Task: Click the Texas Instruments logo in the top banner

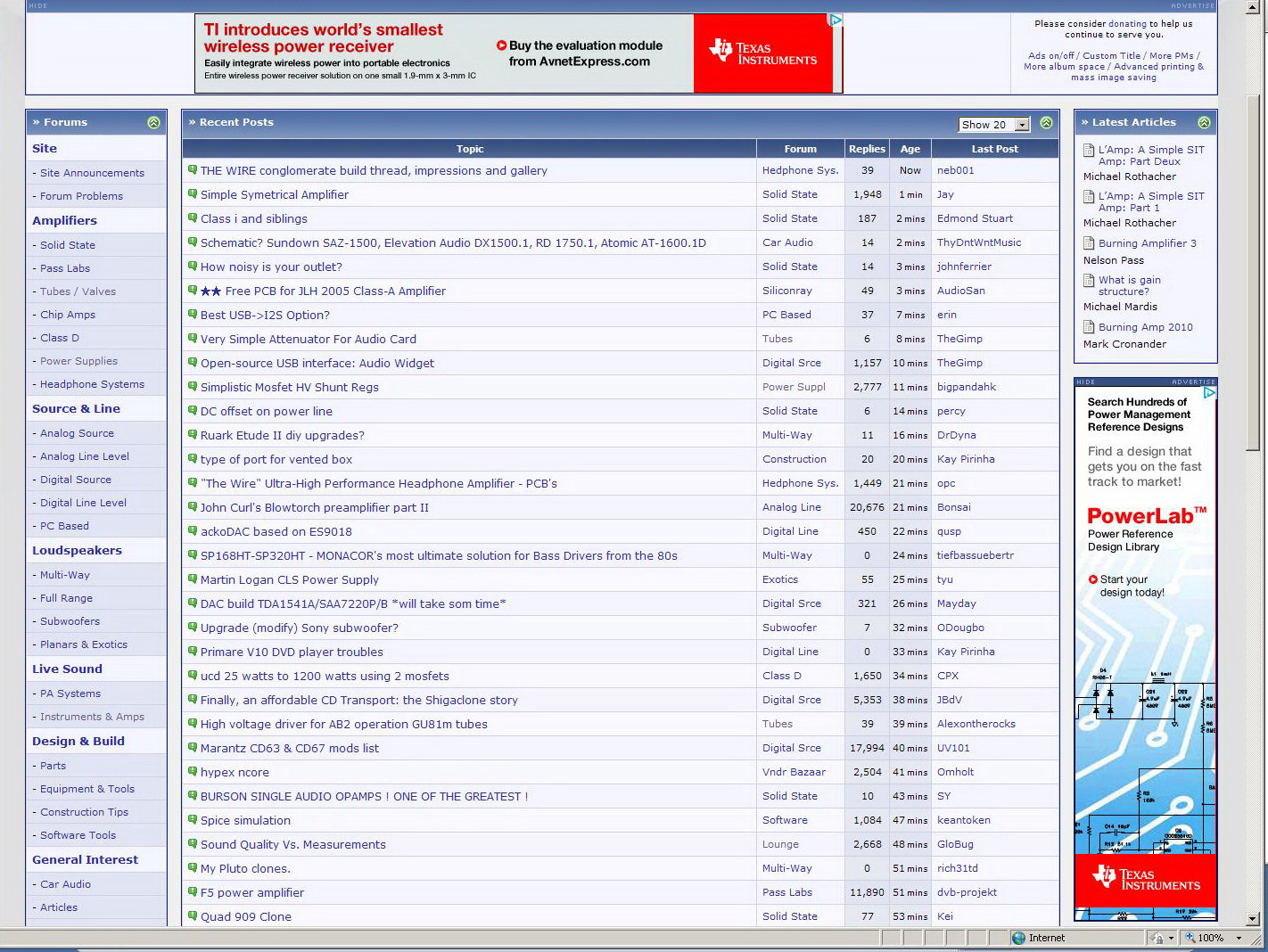Action: 764,53
